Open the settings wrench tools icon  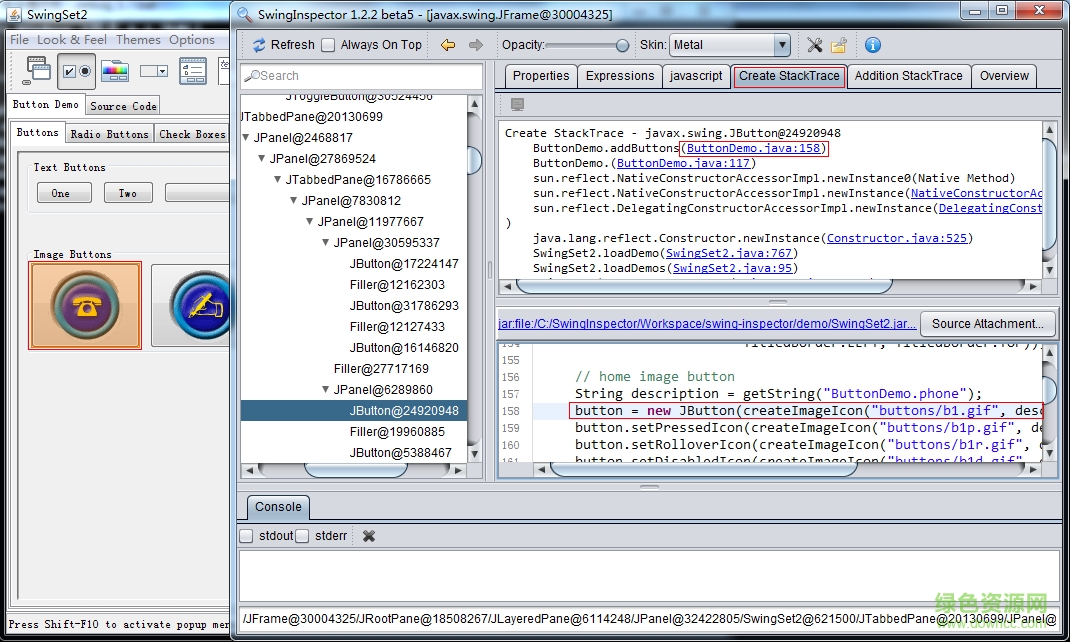pyautogui.click(x=814, y=45)
